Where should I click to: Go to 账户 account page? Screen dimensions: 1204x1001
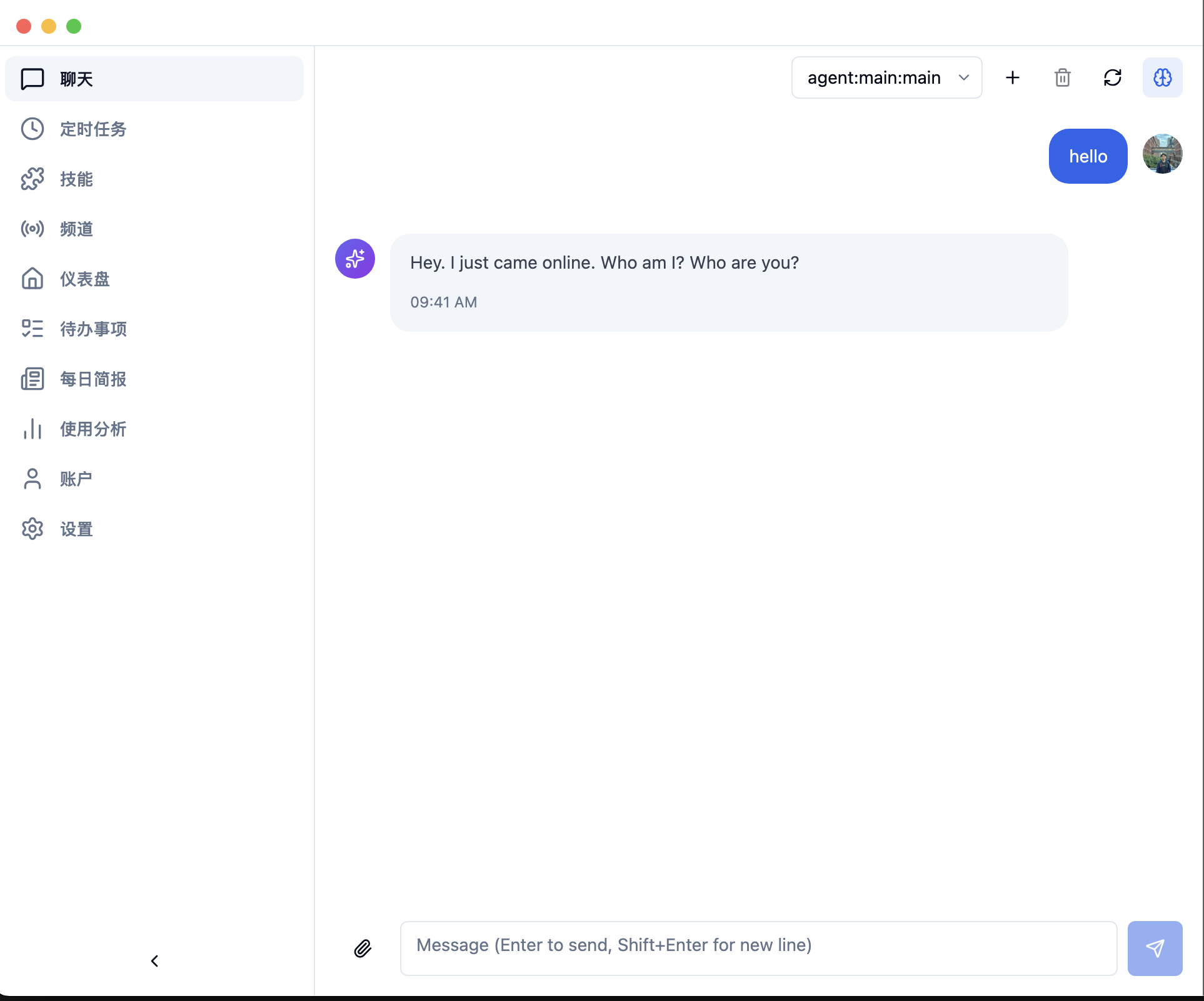tap(76, 479)
